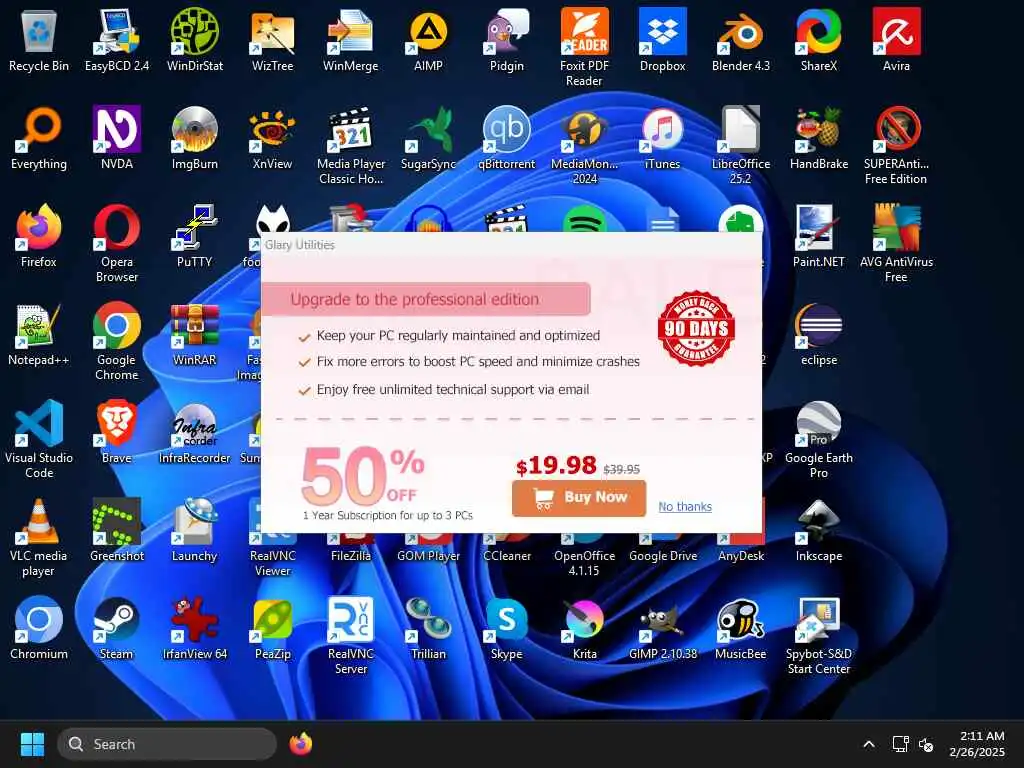Select the Pidgin desktop icon
Viewport: 1024px width, 768px height.
[507, 40]
